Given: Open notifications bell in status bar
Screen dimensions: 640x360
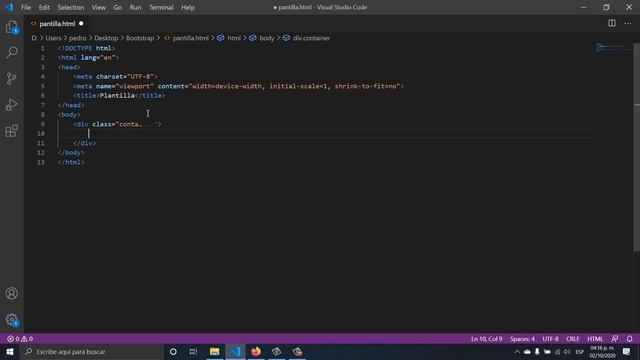Looking at the screenshot, I should [629, 339].
